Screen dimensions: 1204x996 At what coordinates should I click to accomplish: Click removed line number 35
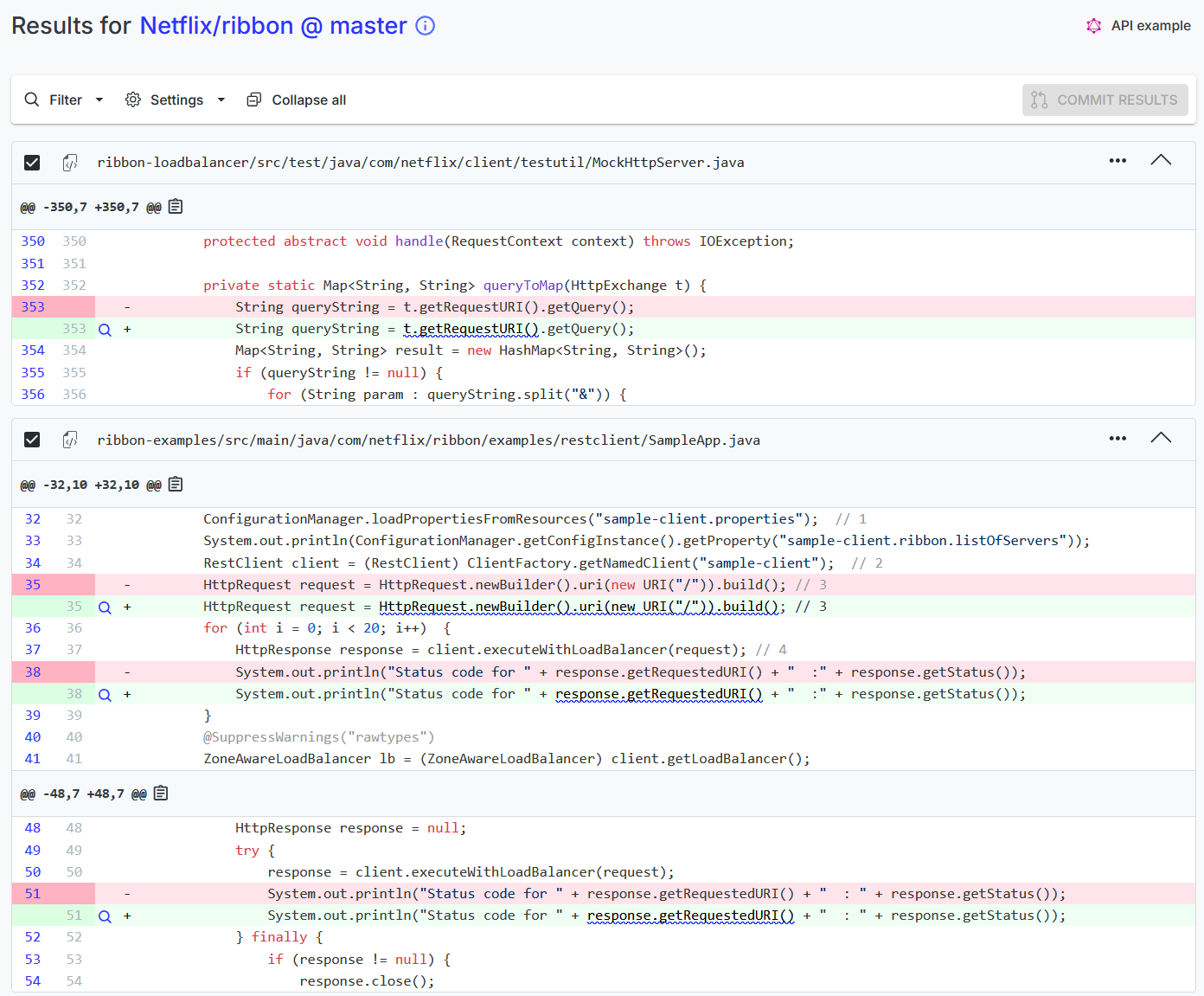(x=33, y=585)
